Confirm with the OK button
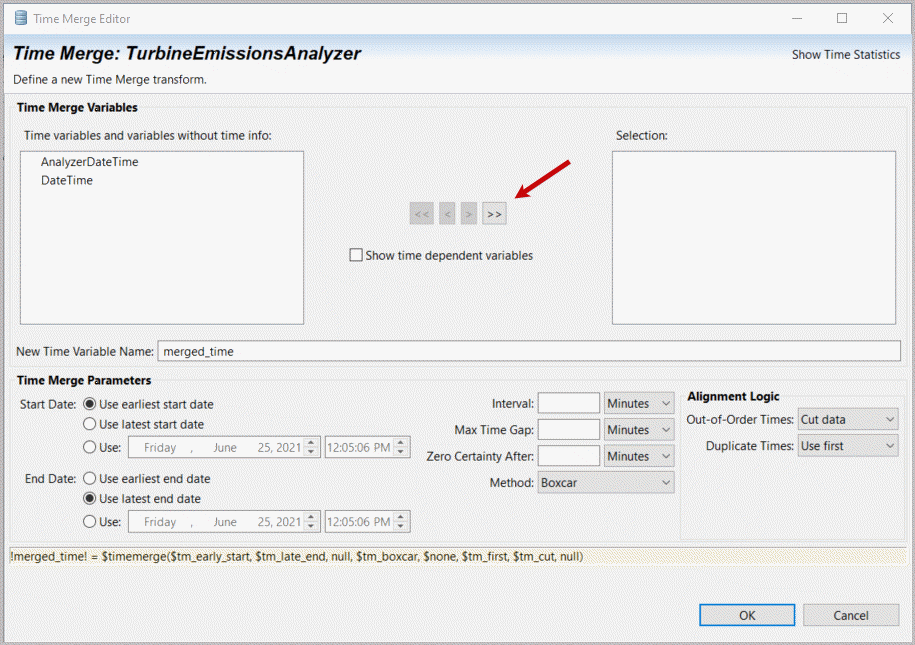The image size is (915, 645). (x=746, y=615)
